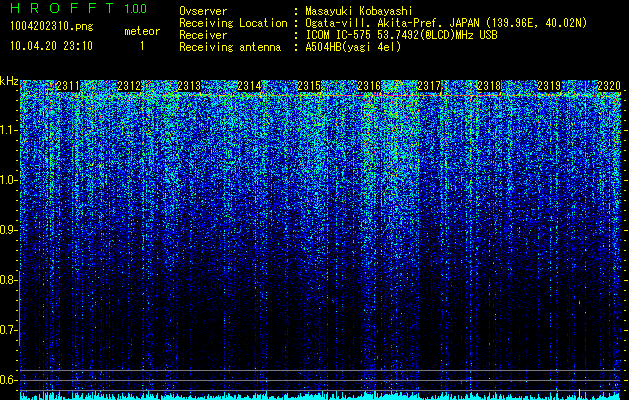Click observer name Masayuki Kobayashi
The image size is (629, 400).
(359, 11)
